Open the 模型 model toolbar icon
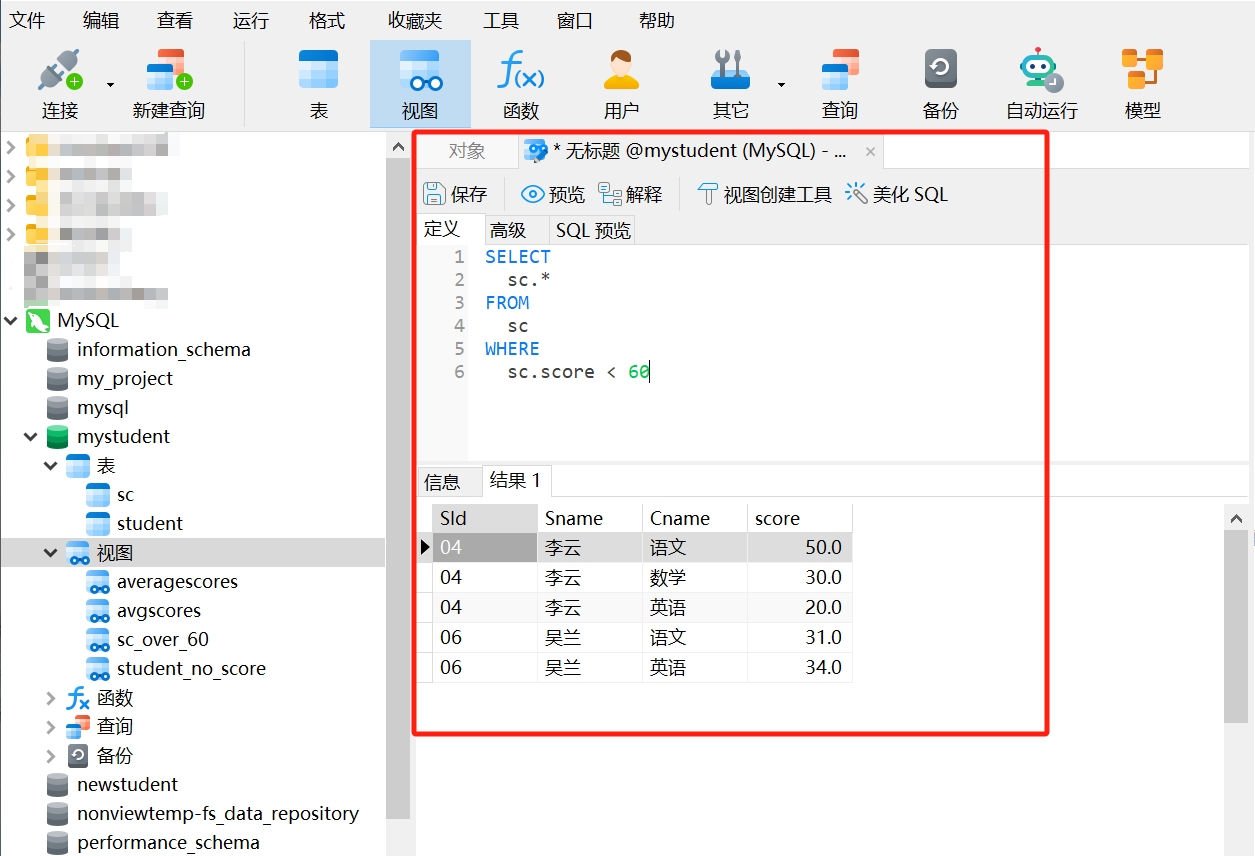 point(1142,72)
